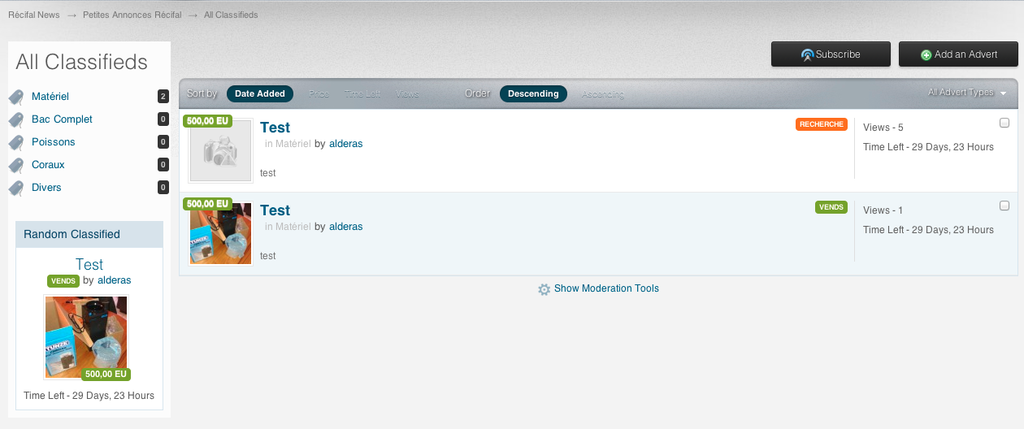The height and width of the screenshot is (429, 1024).
Task: Click the tag icon beside Poissons
Action: [16, 143]
